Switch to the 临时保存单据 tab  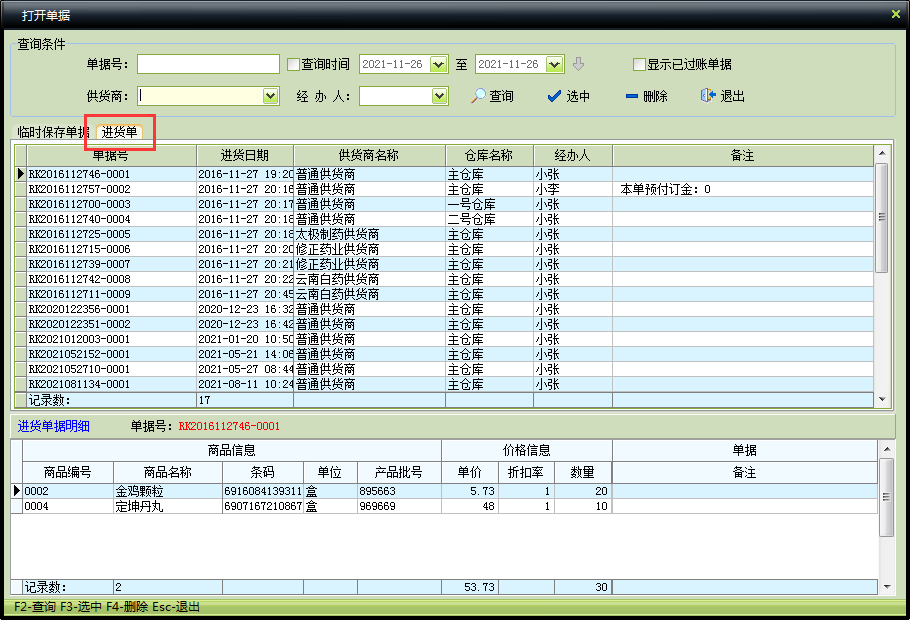point(52,132)
